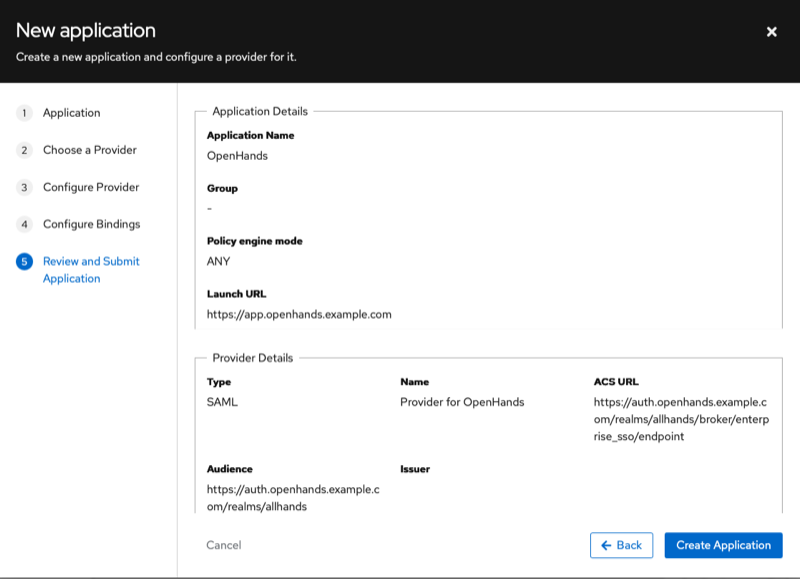Click the Group field label

pos(222,188)
